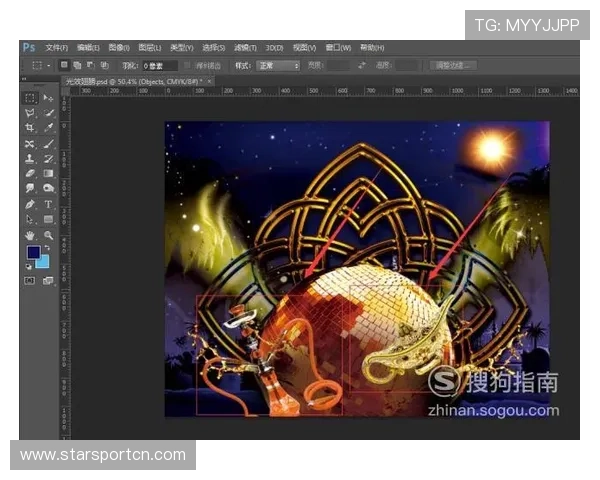Open the 文件(F) menu
600x480 pixels.
point(57,48)
